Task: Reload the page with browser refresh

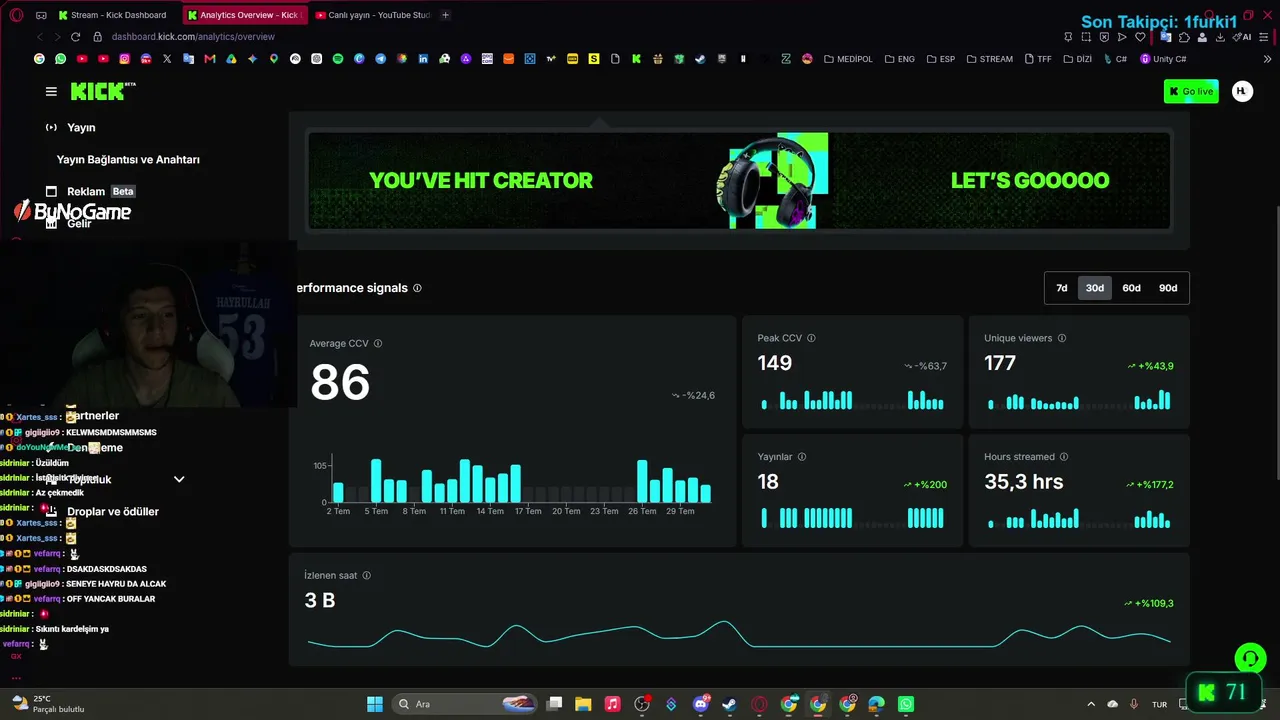Action: click(x=75, y=37)
